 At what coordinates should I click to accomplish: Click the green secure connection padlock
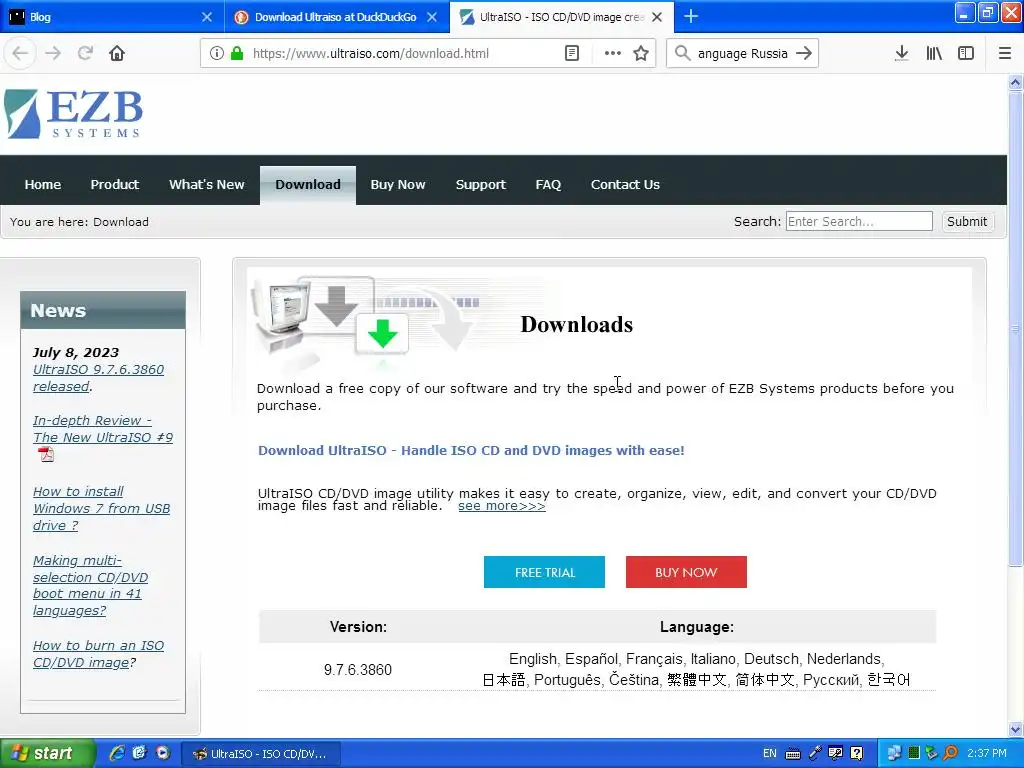237,53
